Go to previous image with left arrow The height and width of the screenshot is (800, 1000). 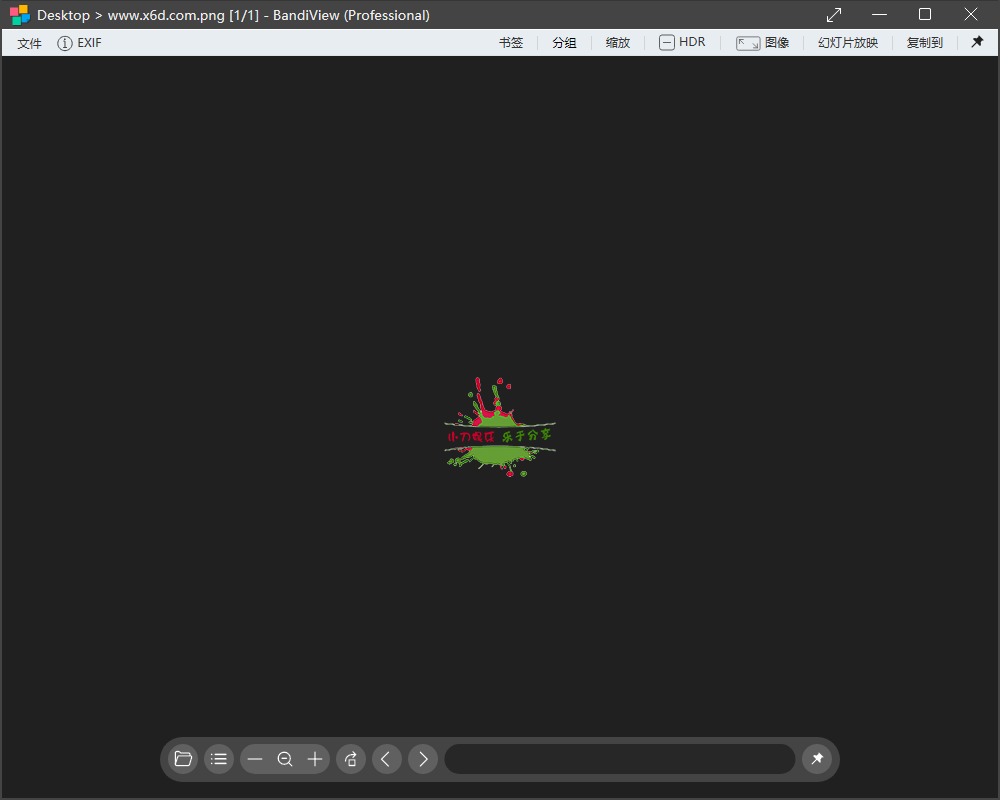click(x=387, y=759)
